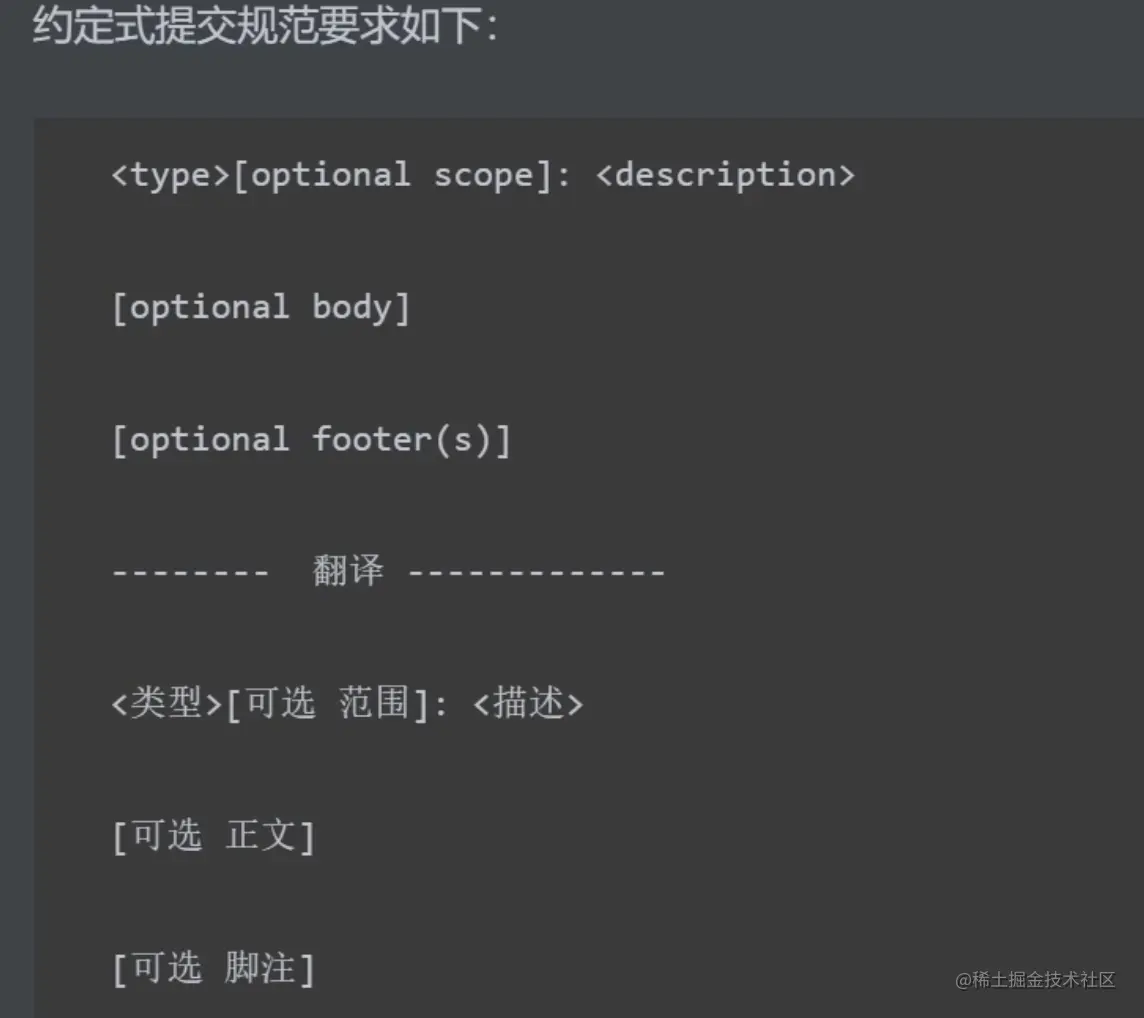Image resolution: width=1144 pixels, height=1018 pixels.
Task: Click the word optional before footer(s)
Action: [x=209, y=439]
